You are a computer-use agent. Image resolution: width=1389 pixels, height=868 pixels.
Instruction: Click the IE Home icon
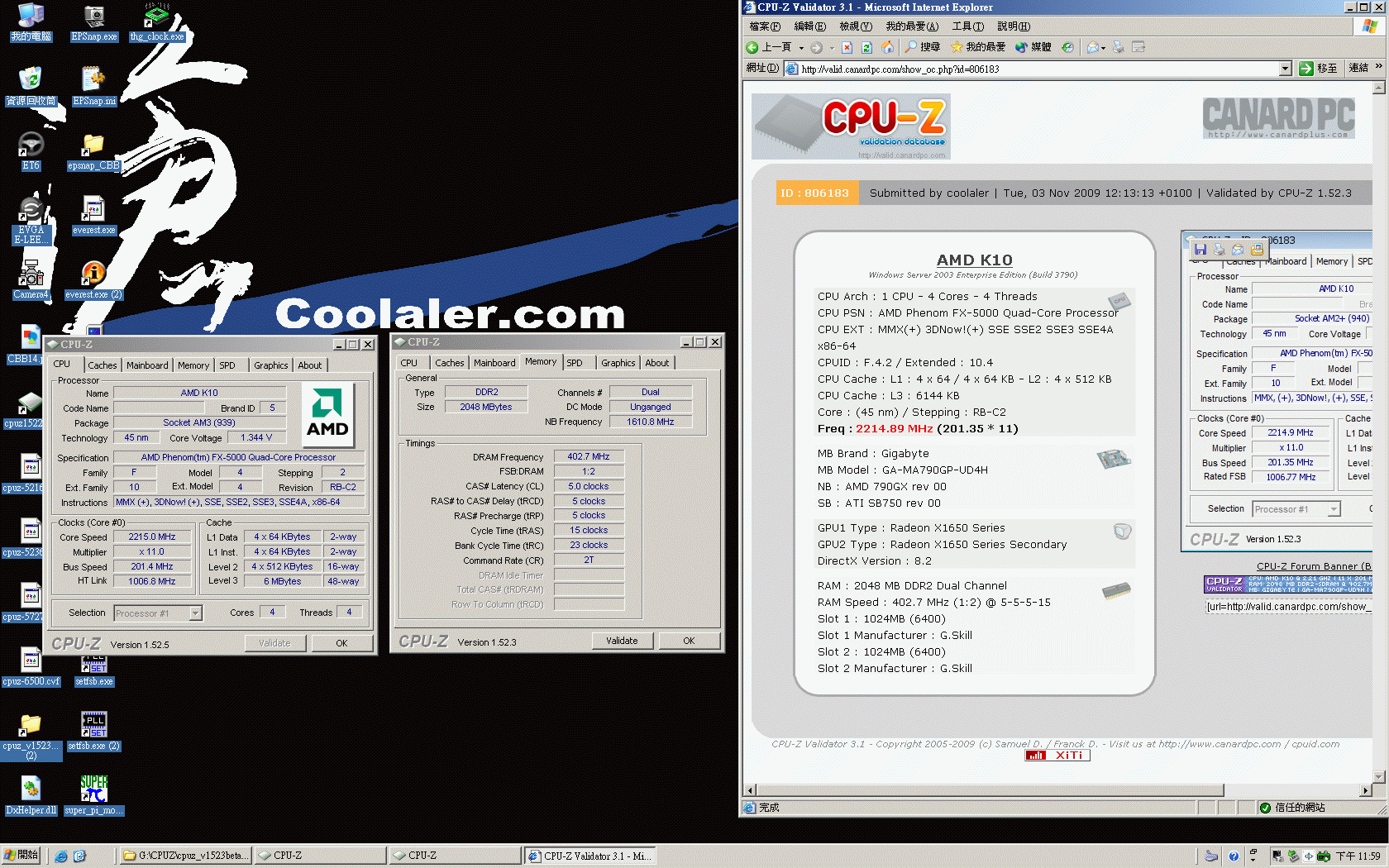(887, 47)
